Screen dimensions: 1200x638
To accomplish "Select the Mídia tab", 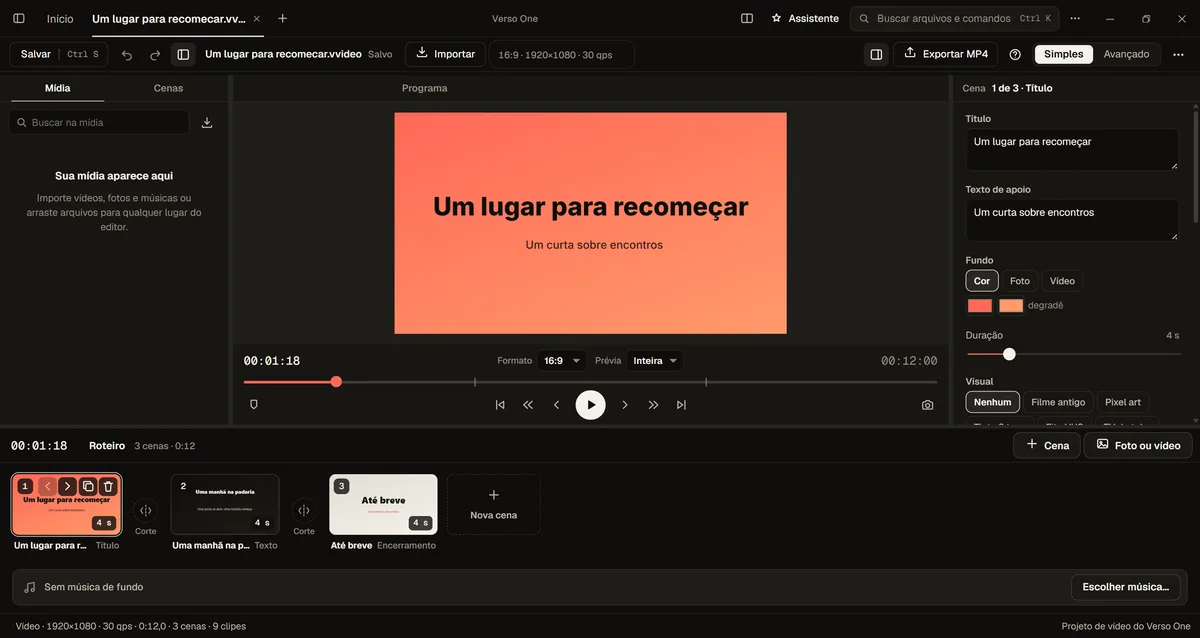I will pos(58,88).
